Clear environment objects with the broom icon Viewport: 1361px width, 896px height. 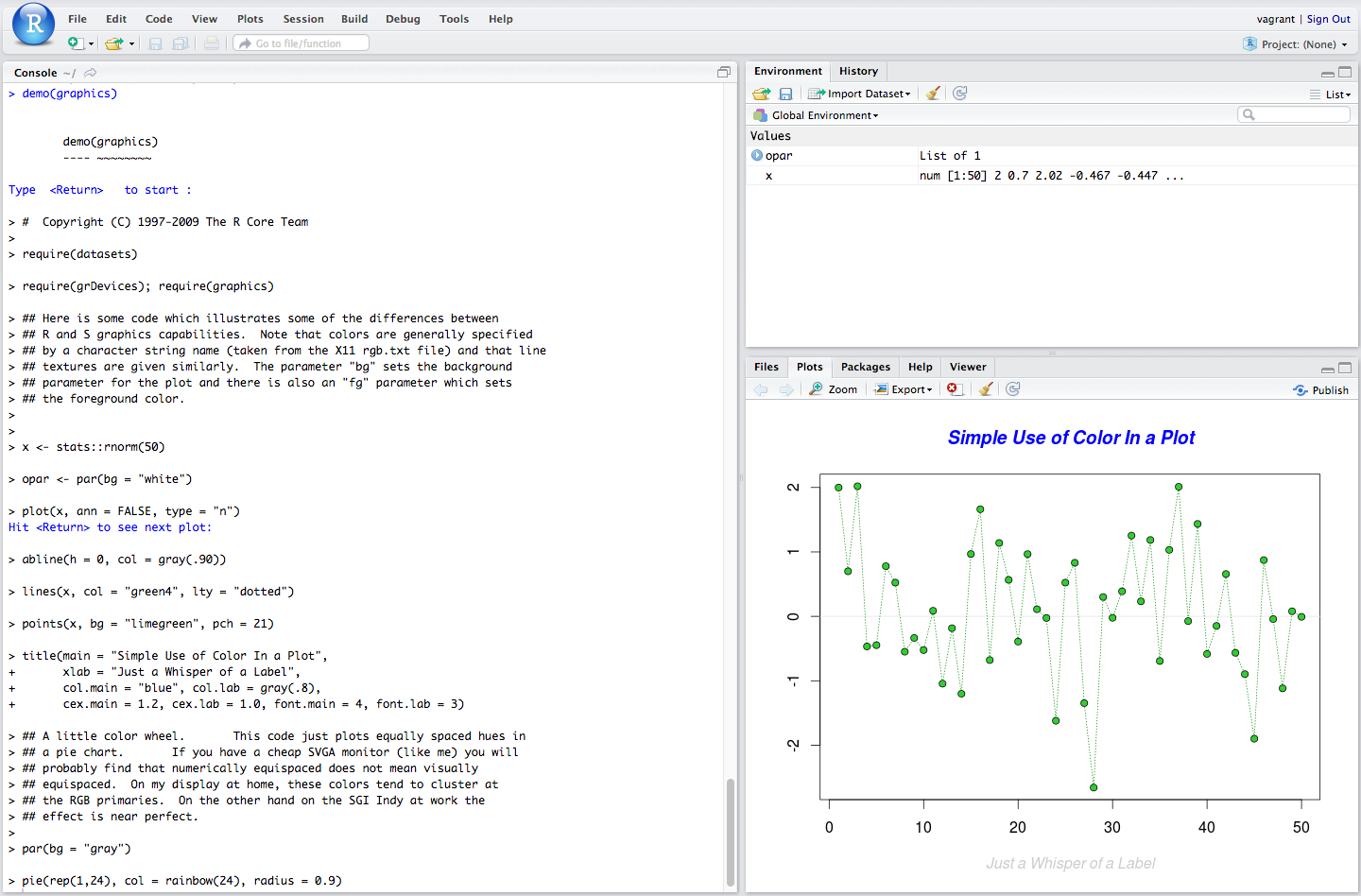(x=933, y=94)
